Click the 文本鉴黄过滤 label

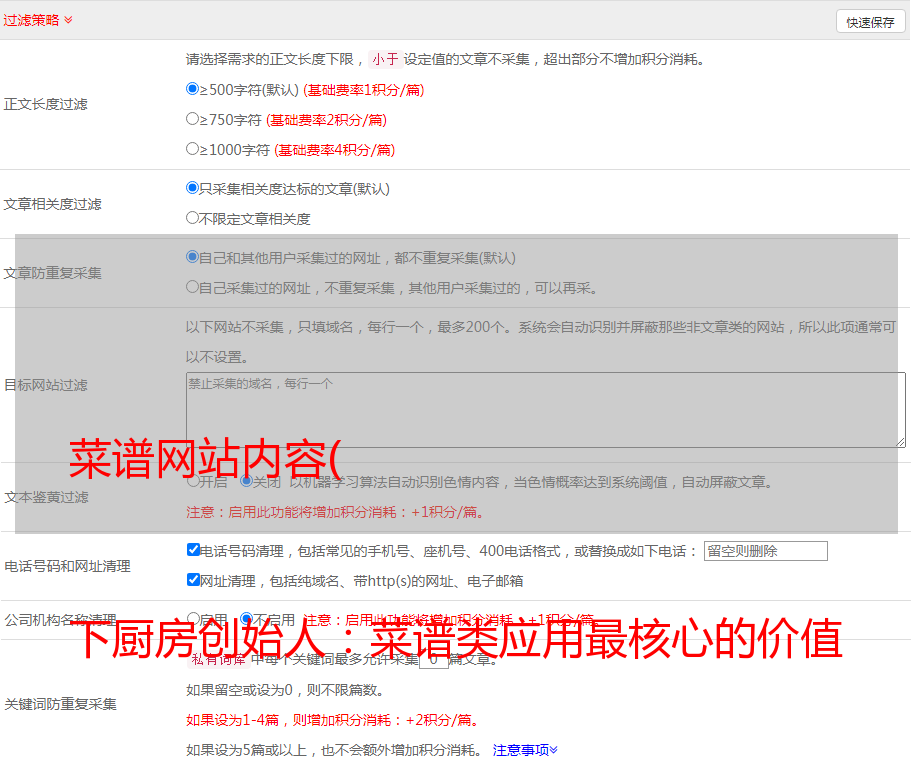46,497
